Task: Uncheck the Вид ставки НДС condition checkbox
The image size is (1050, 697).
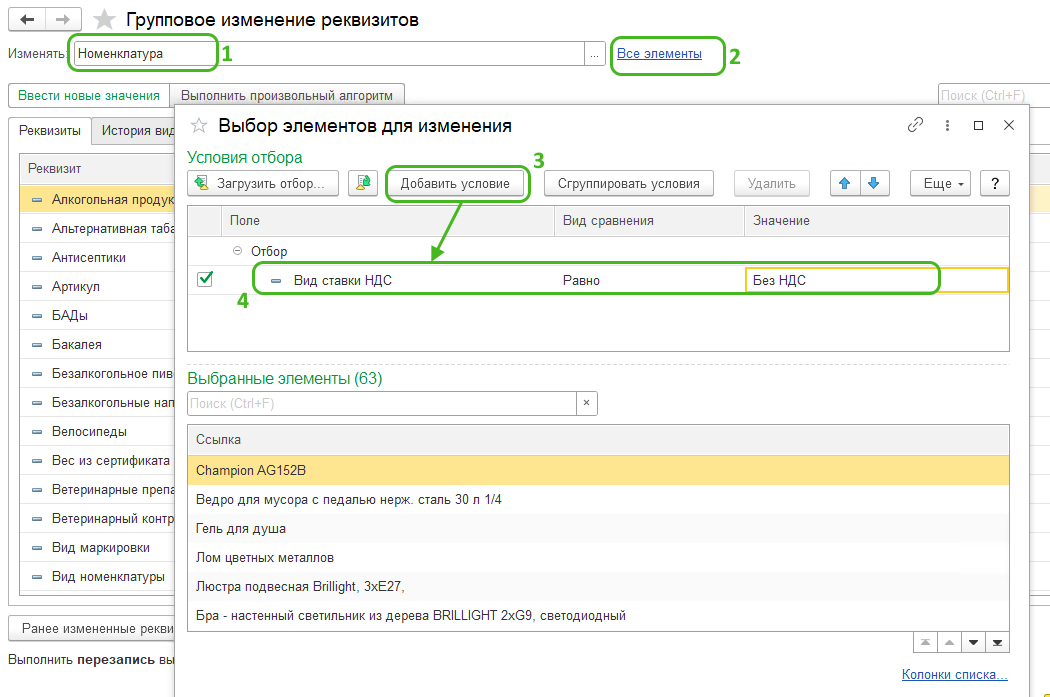Action: (205, 280)
